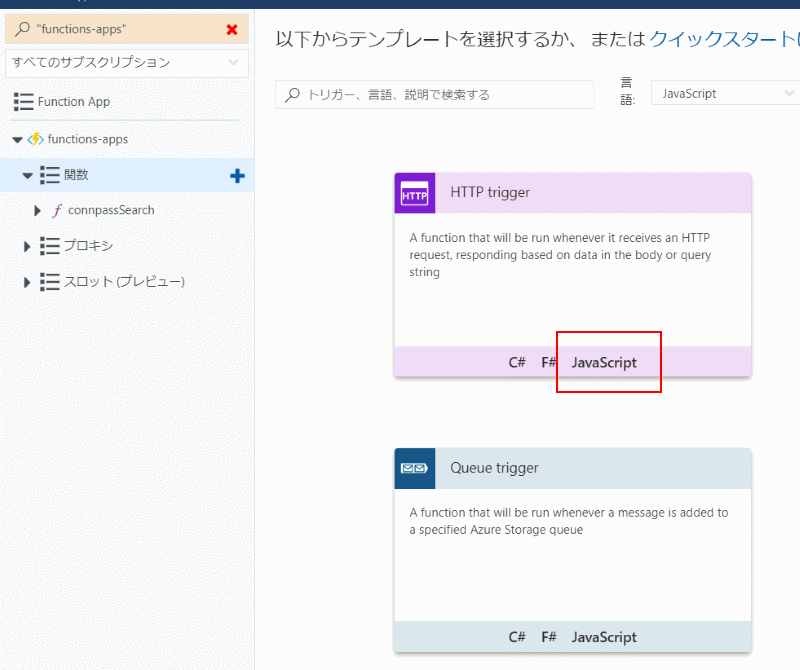The height and width of the screenshot is (670, 800).
Task: Select C# on the Queue trigger card
Action: pos(516,637)
